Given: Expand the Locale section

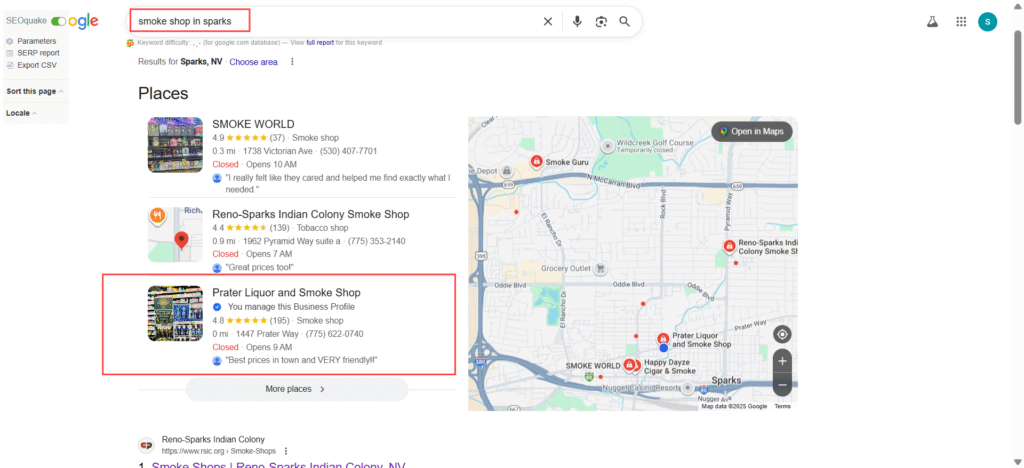Looking at the screenshot, I should pyautogui.click(x=21, y=113).
